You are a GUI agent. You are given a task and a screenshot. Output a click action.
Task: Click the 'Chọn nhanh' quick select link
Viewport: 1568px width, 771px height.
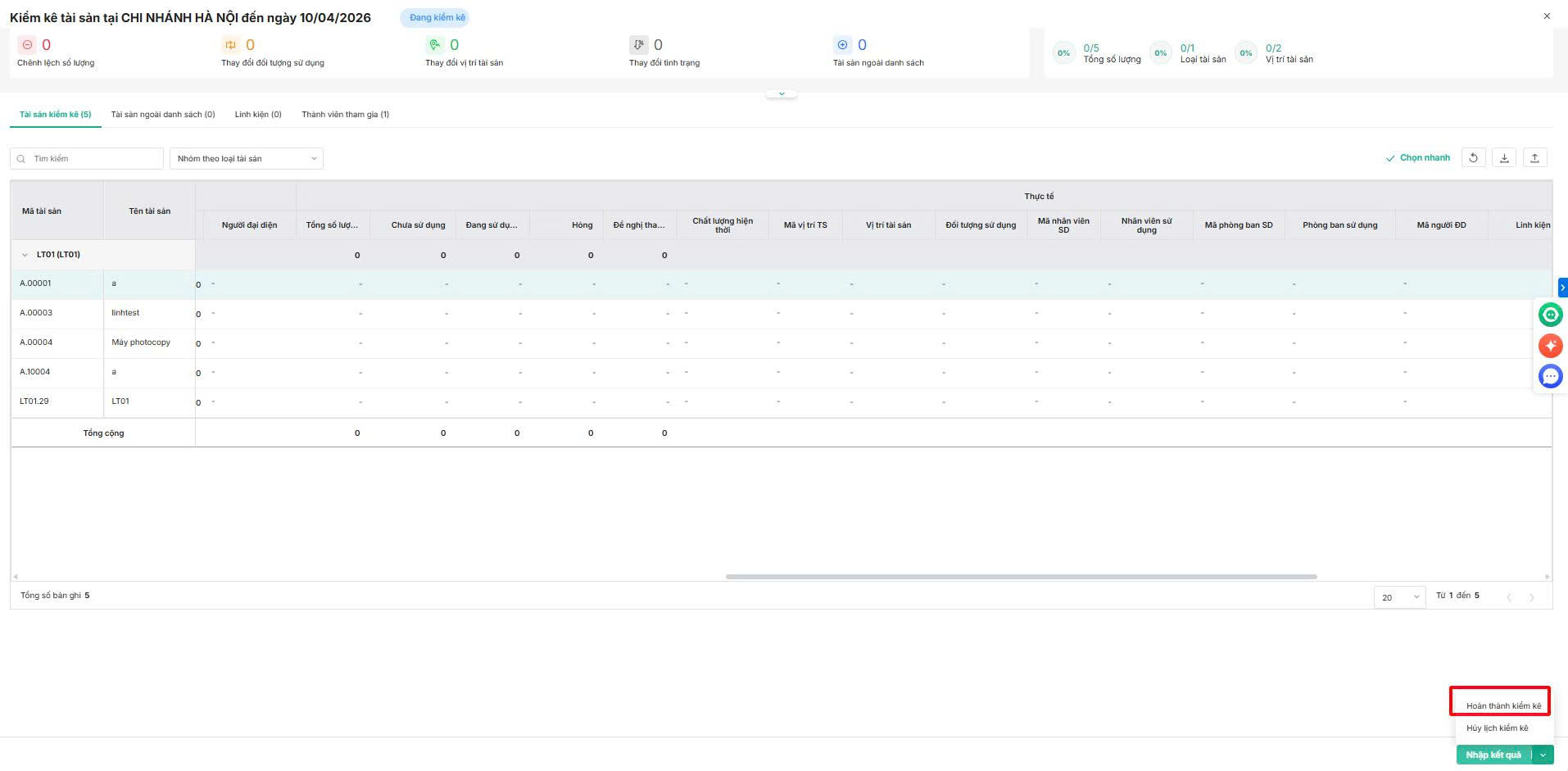(1417, 158)
